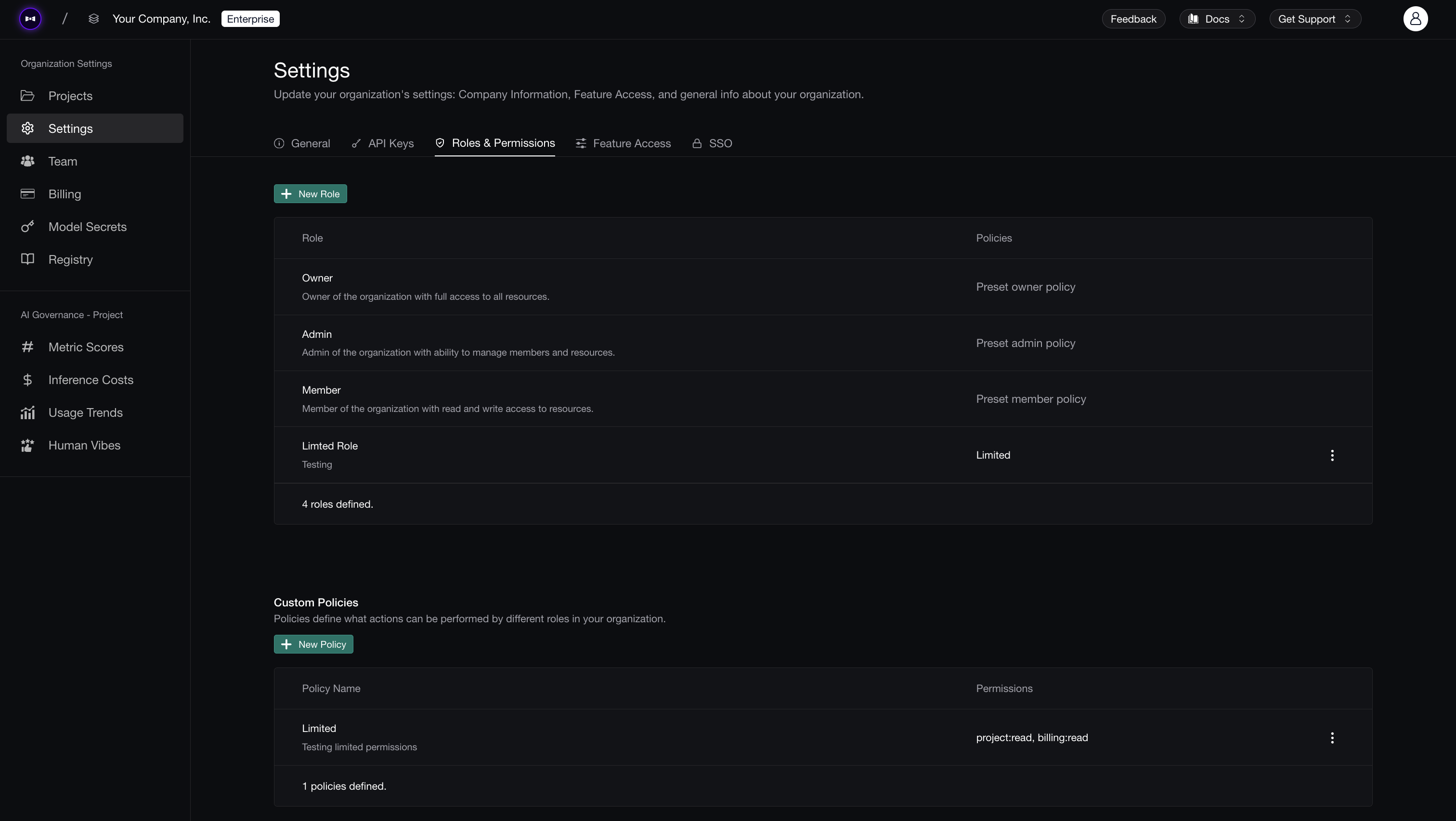This screenshot has height=821, width=1456.
Task: Open Model Secrets page
Action: coord(95,227)
